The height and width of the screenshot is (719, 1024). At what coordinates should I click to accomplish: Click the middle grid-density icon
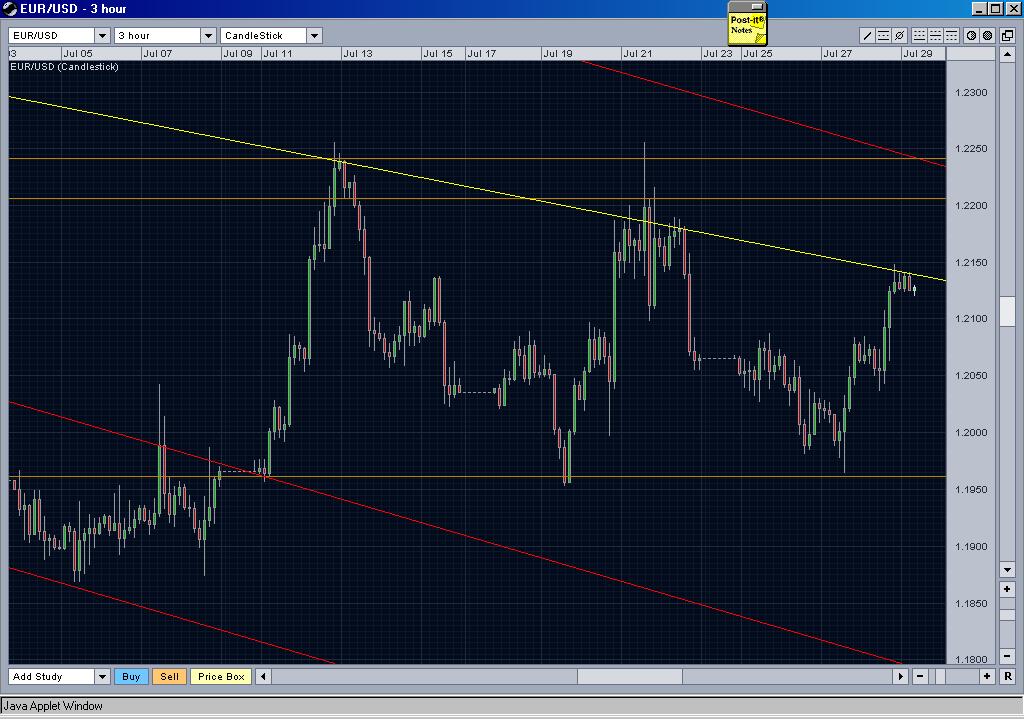point(936,35)
